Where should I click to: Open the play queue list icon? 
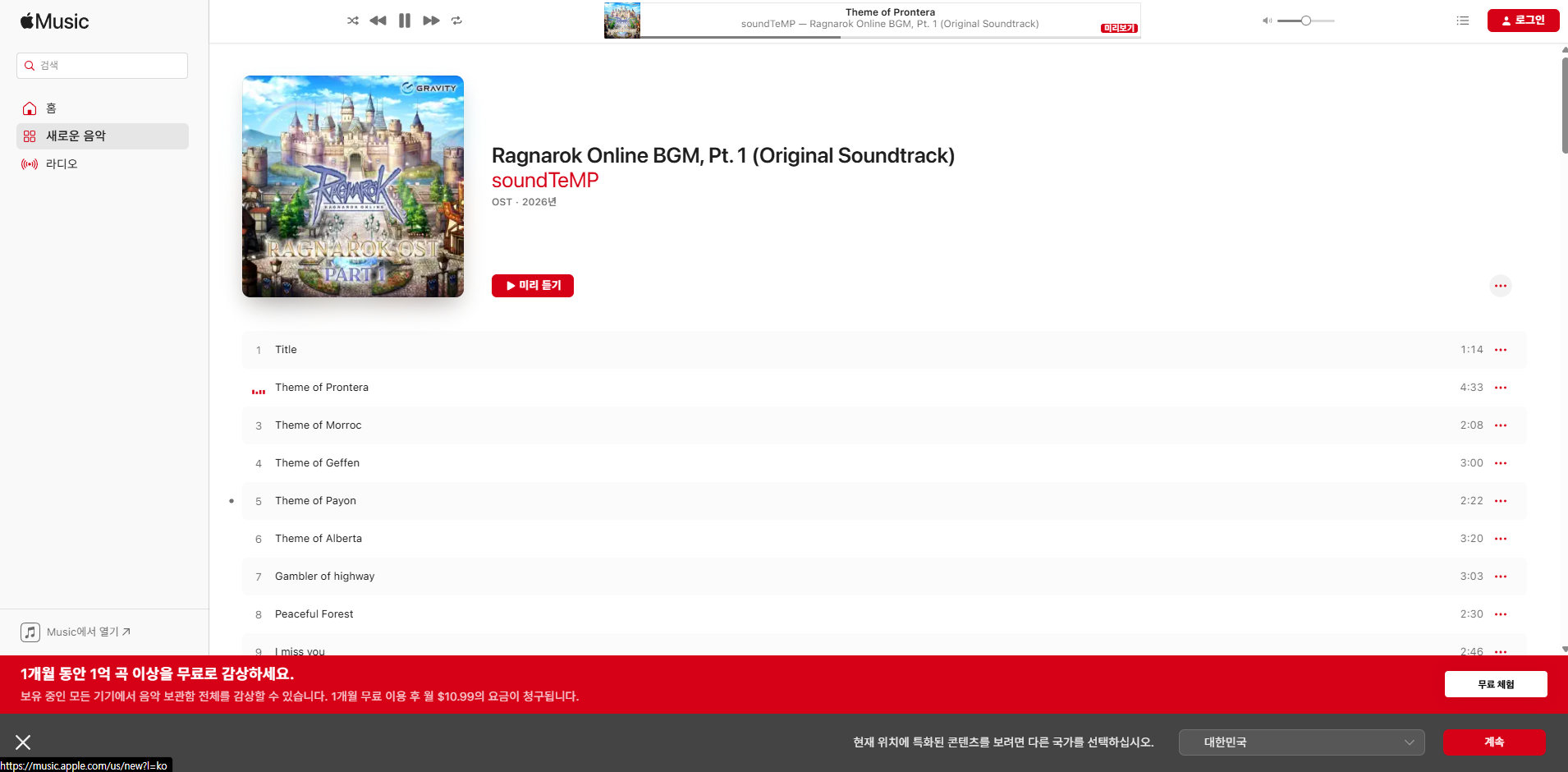click(1462, 21)
